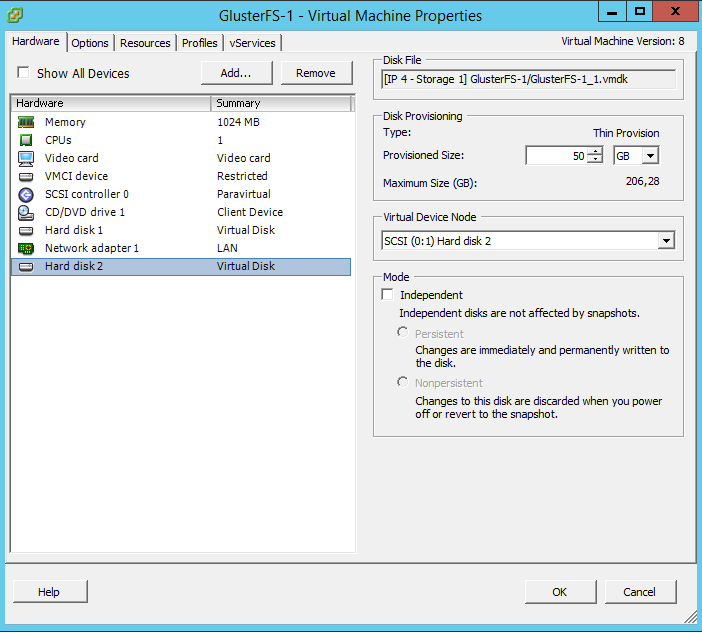Select the Video card monitor icon
The height and width of the screenshot is (633, 702).
coord(26,158)
